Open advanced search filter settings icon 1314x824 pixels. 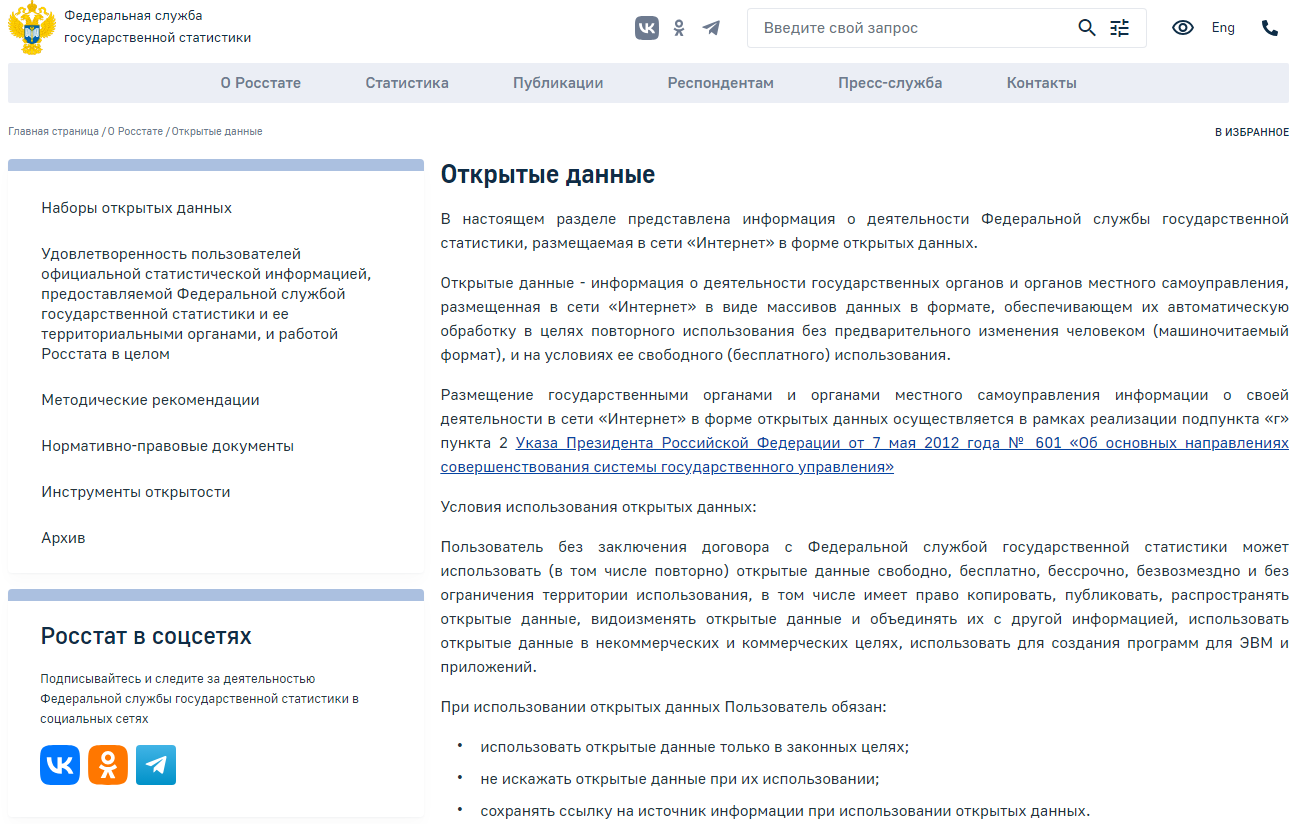tap(1120, 28)
